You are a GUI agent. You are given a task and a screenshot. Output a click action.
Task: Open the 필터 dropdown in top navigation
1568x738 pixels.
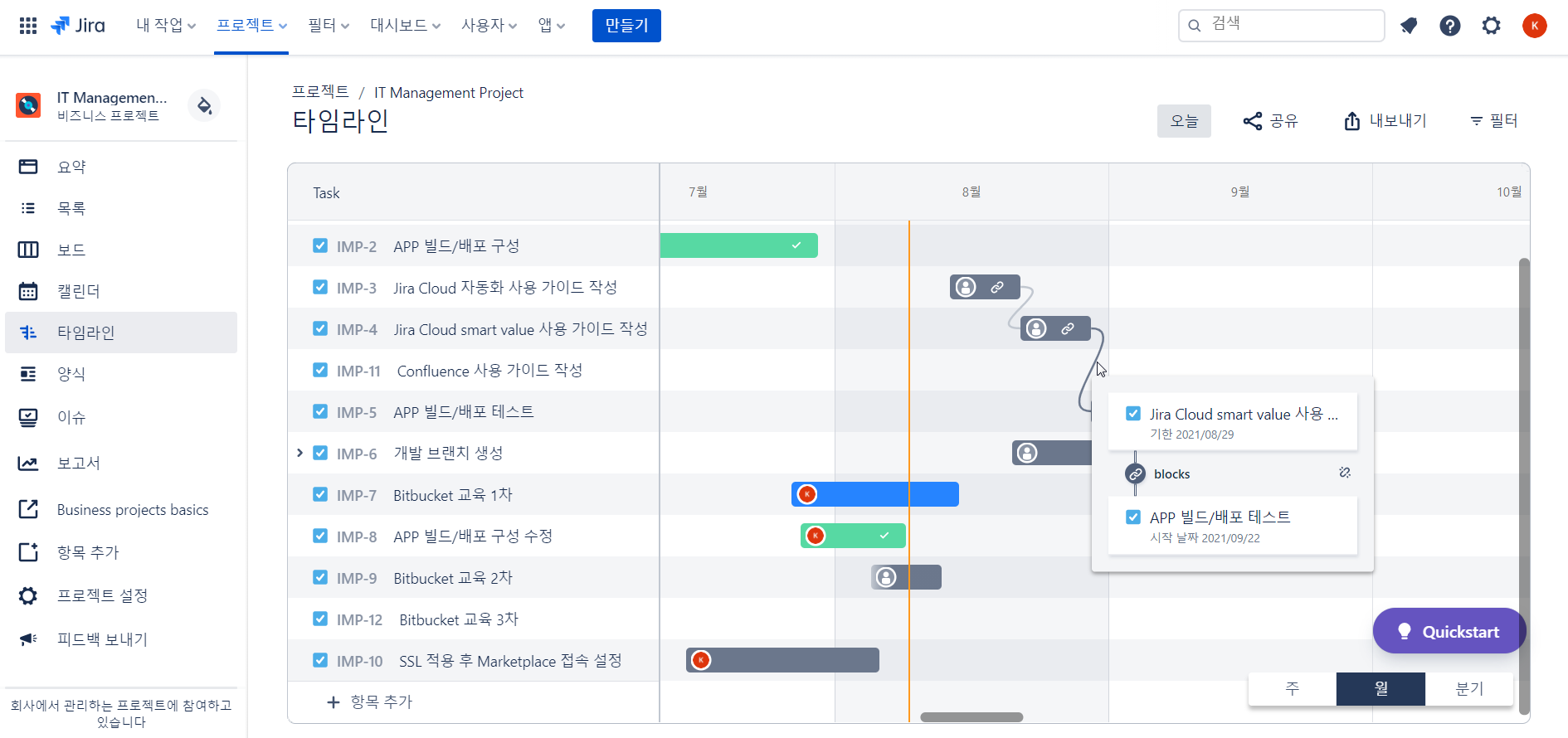329,26
